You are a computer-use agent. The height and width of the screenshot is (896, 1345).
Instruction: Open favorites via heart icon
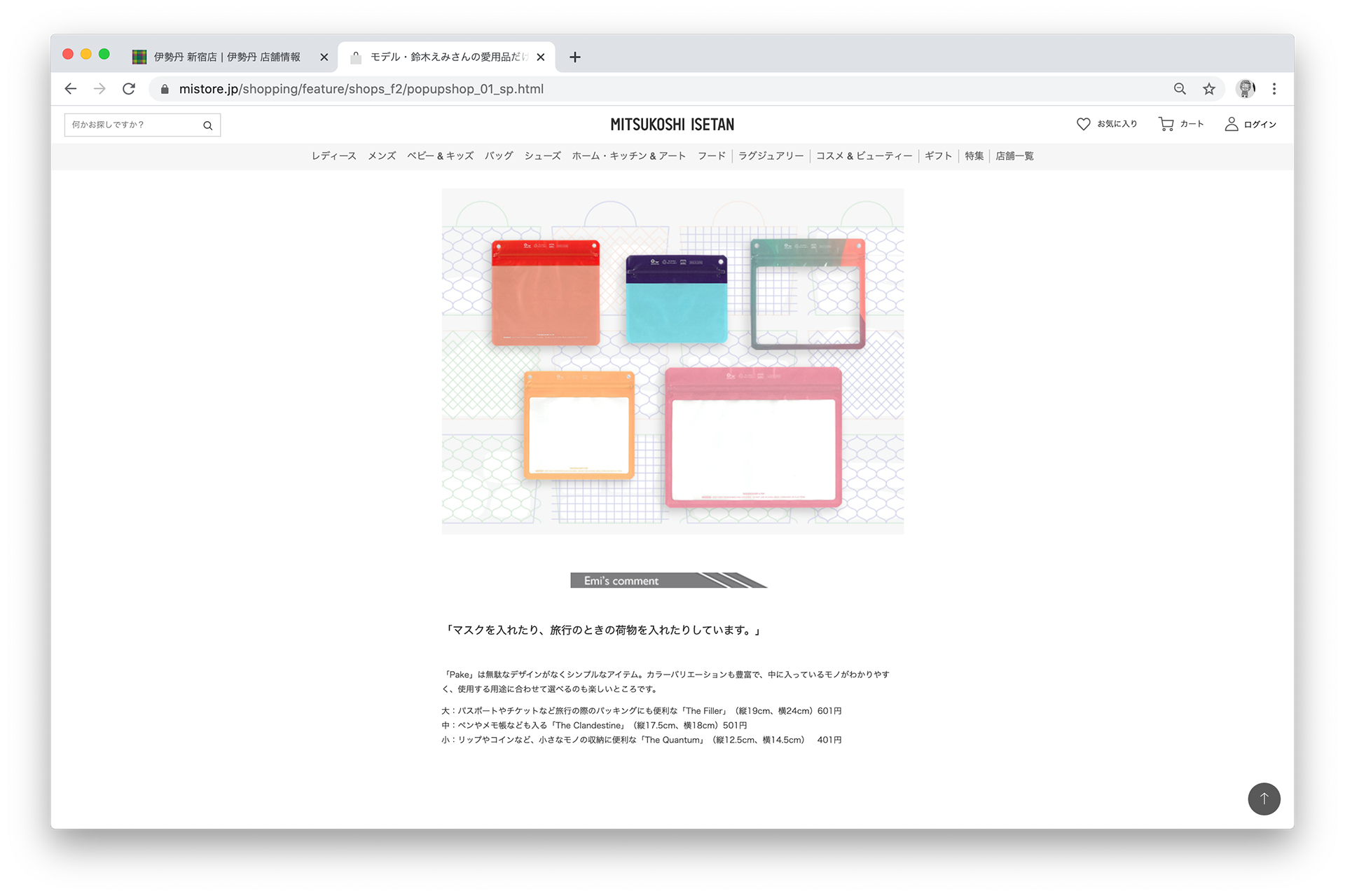pyautogui.click(x=1083, y=124)
